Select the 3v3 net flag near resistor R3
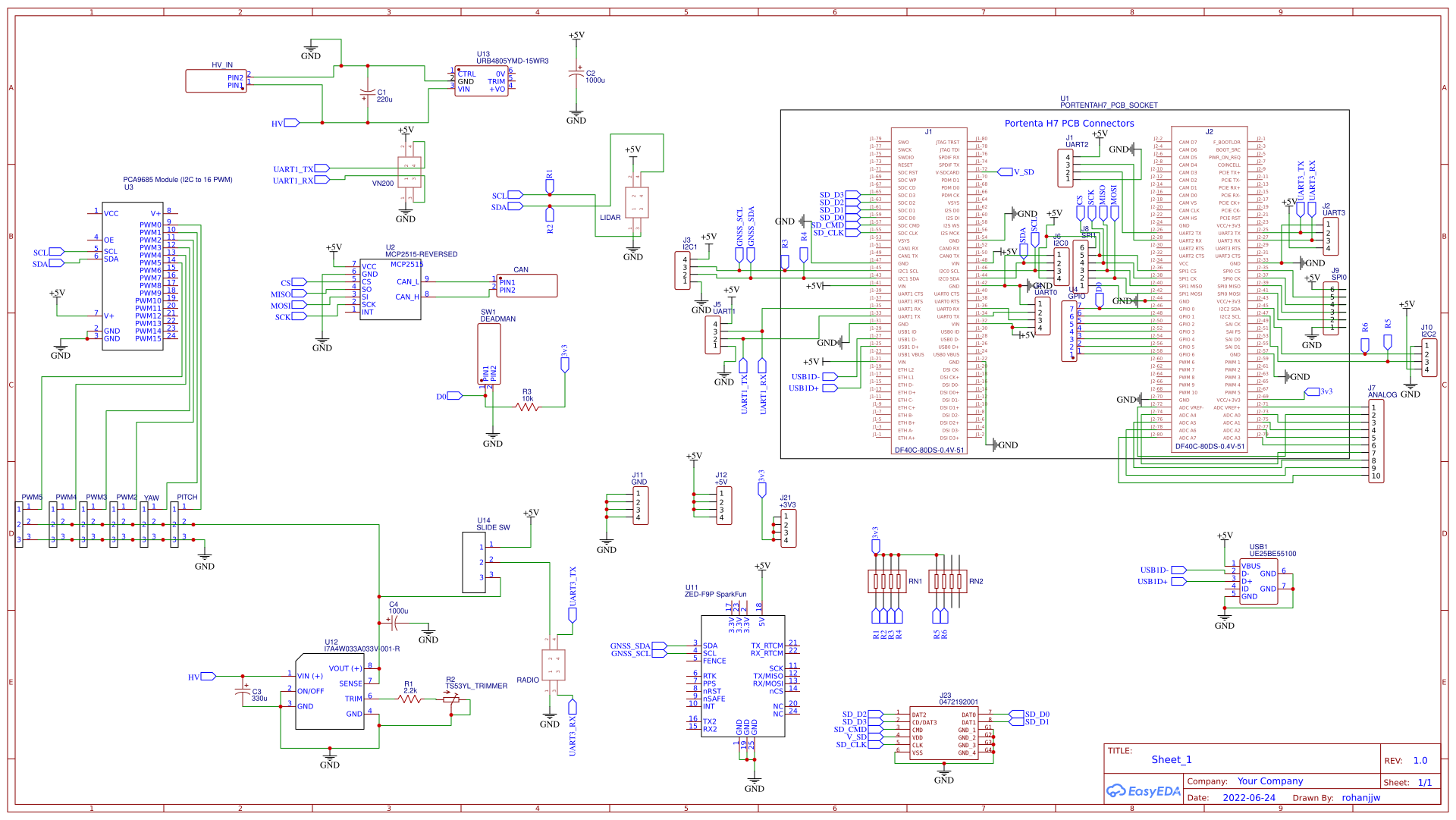1456x820 pixels. coord(564,363)
